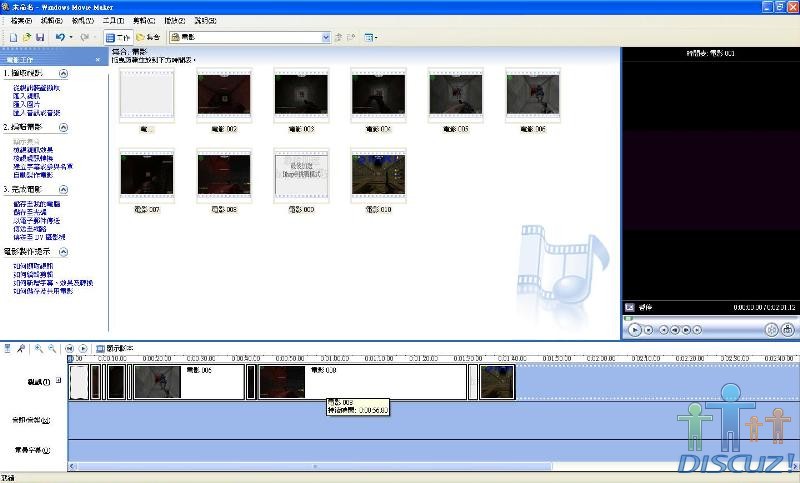Screen dimensions: 800x483
Task: Click the Up One Level icon
Action: coord(338,37)
